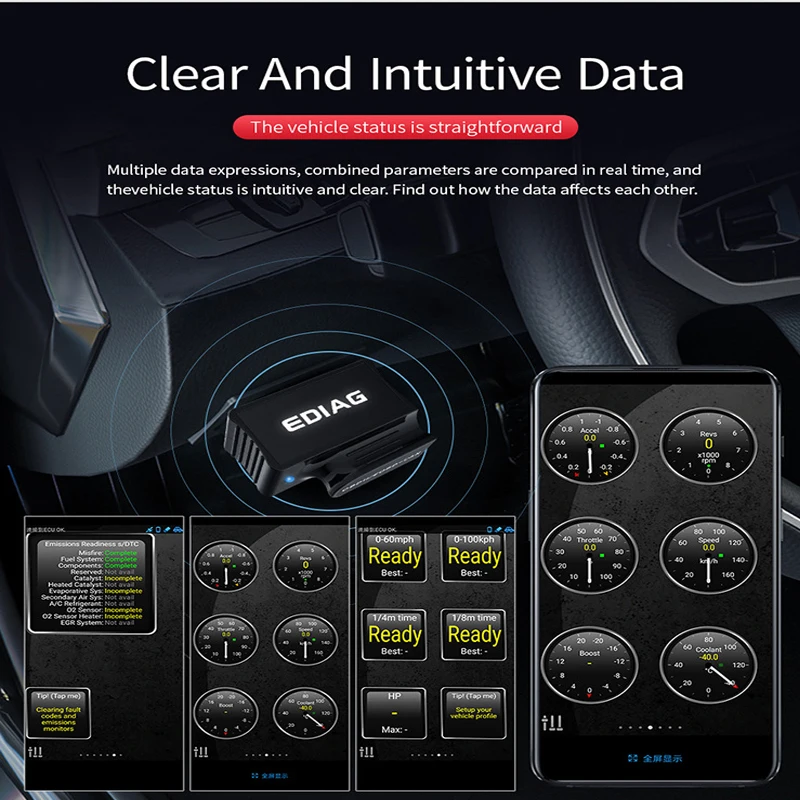Click 'Evaporative Sys: Incomplete' row
The width and height of the screenshot is (800, 800).
point(95,591)
